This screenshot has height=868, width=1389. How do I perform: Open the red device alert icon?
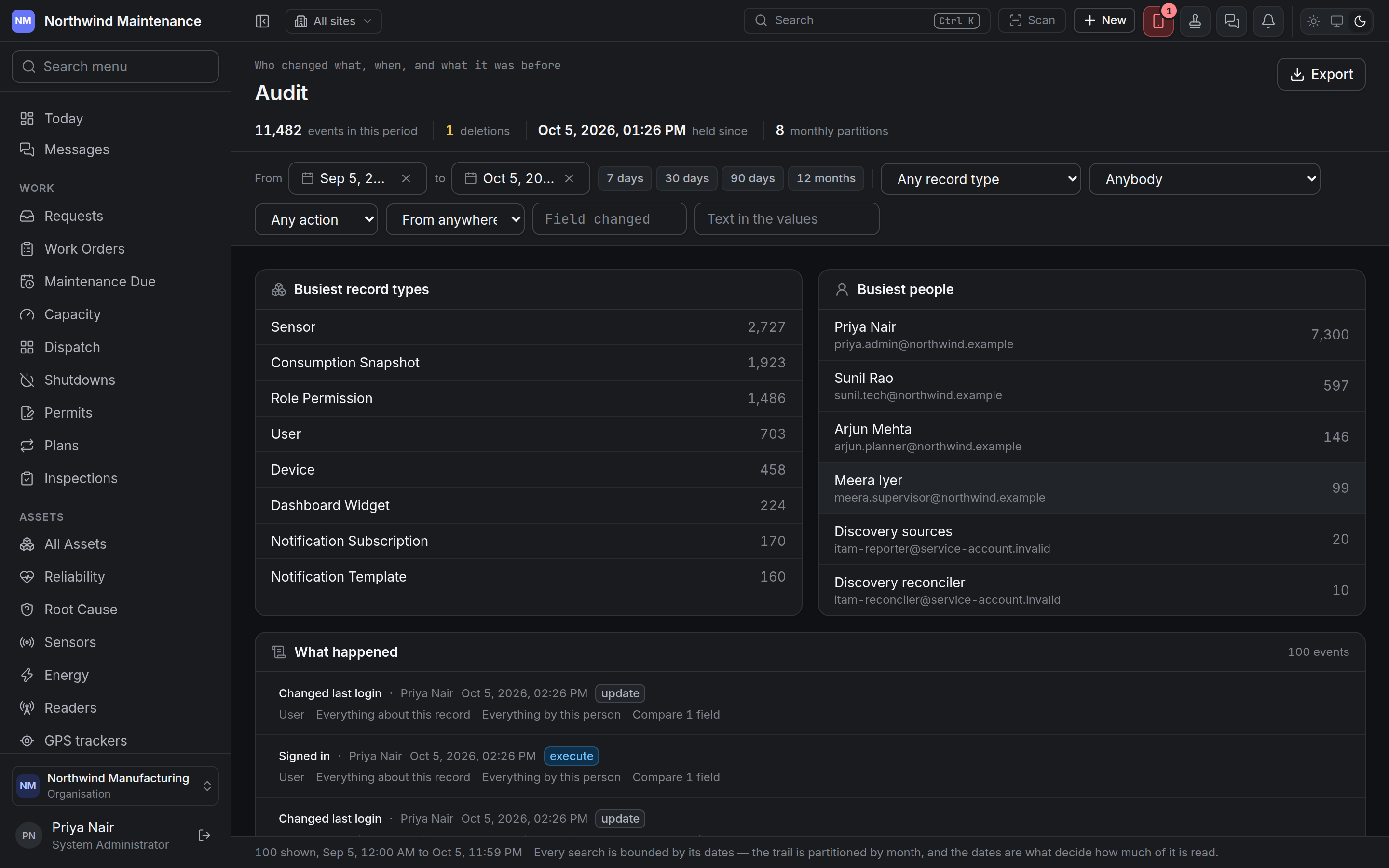click(x=1157, y=21)
